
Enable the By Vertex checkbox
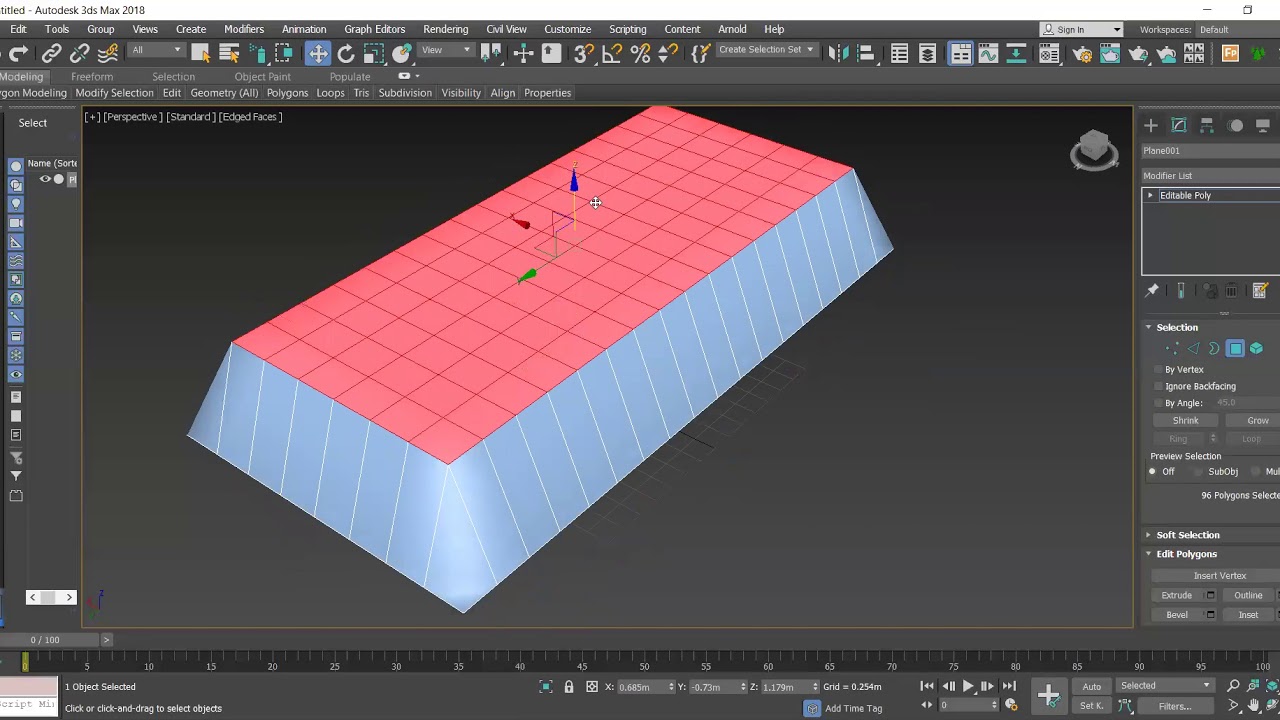pyautogui.click(x=1159, y=370)
